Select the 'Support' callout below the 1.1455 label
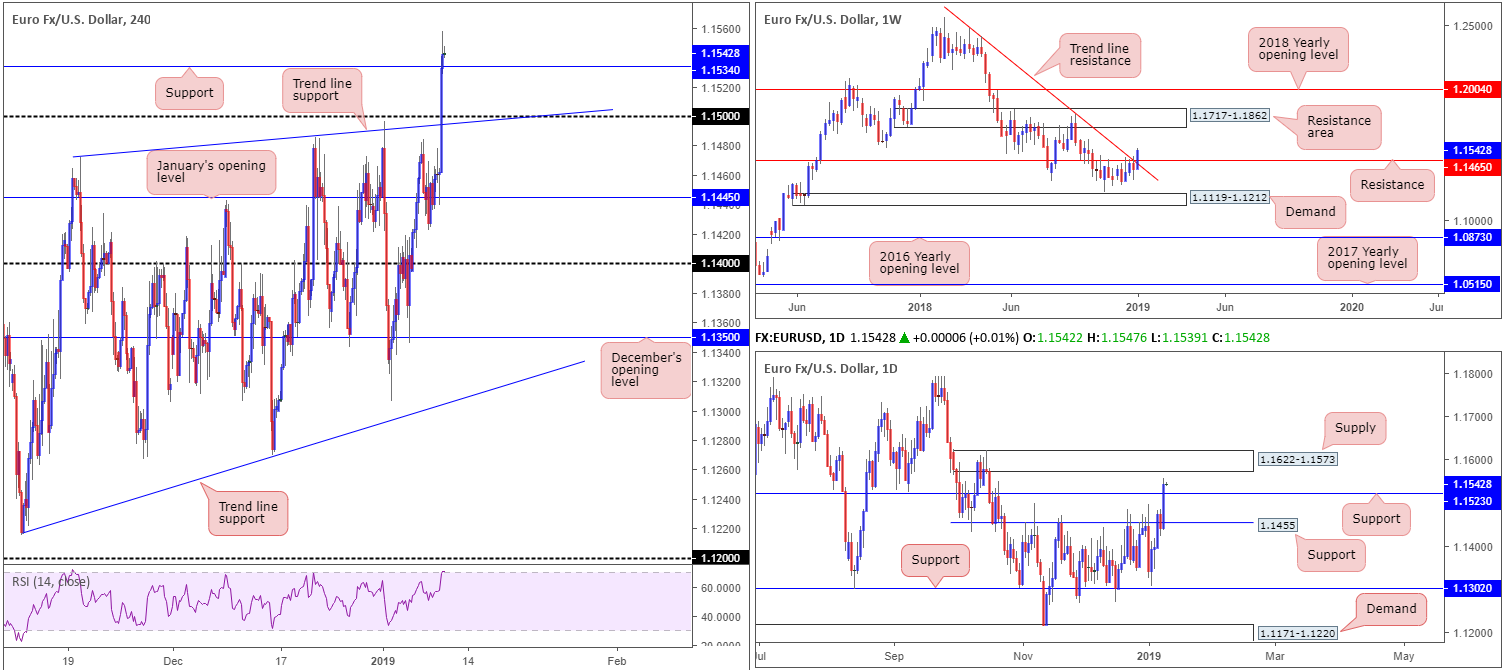 coord(1331,555)
